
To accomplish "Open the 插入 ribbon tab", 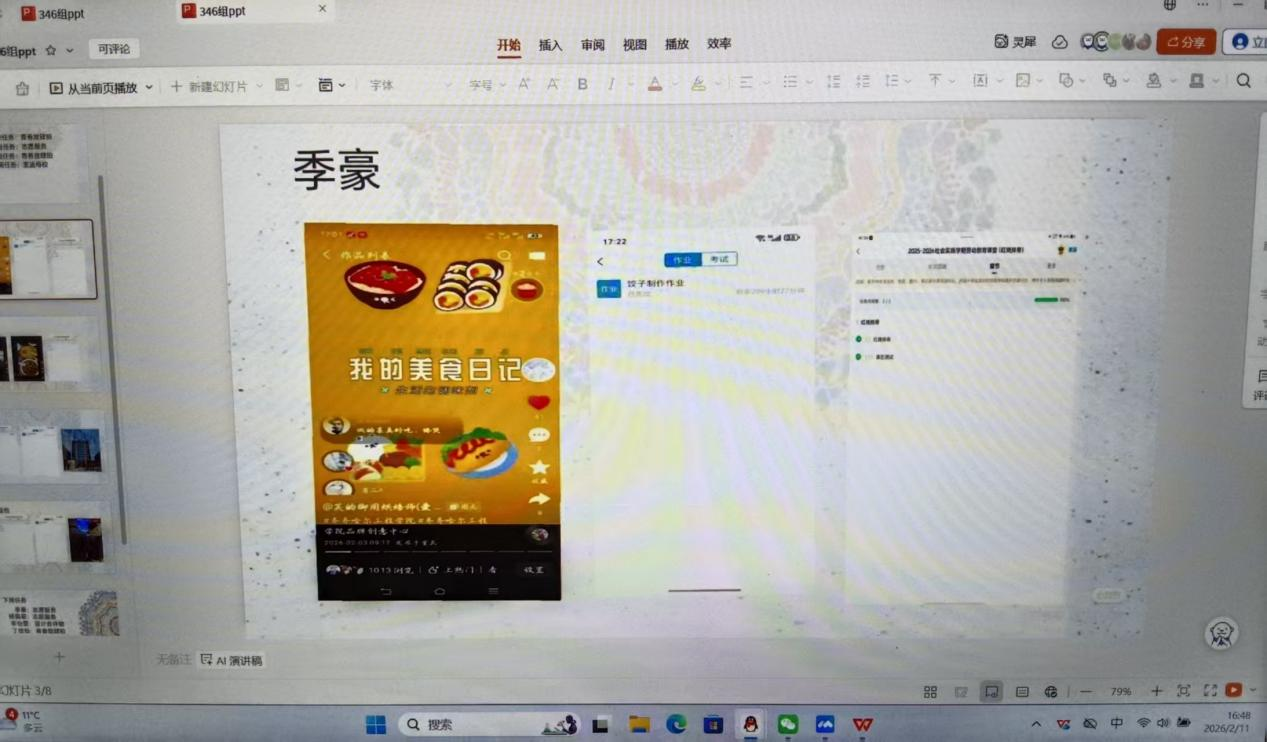I will [x=550, y=45].
